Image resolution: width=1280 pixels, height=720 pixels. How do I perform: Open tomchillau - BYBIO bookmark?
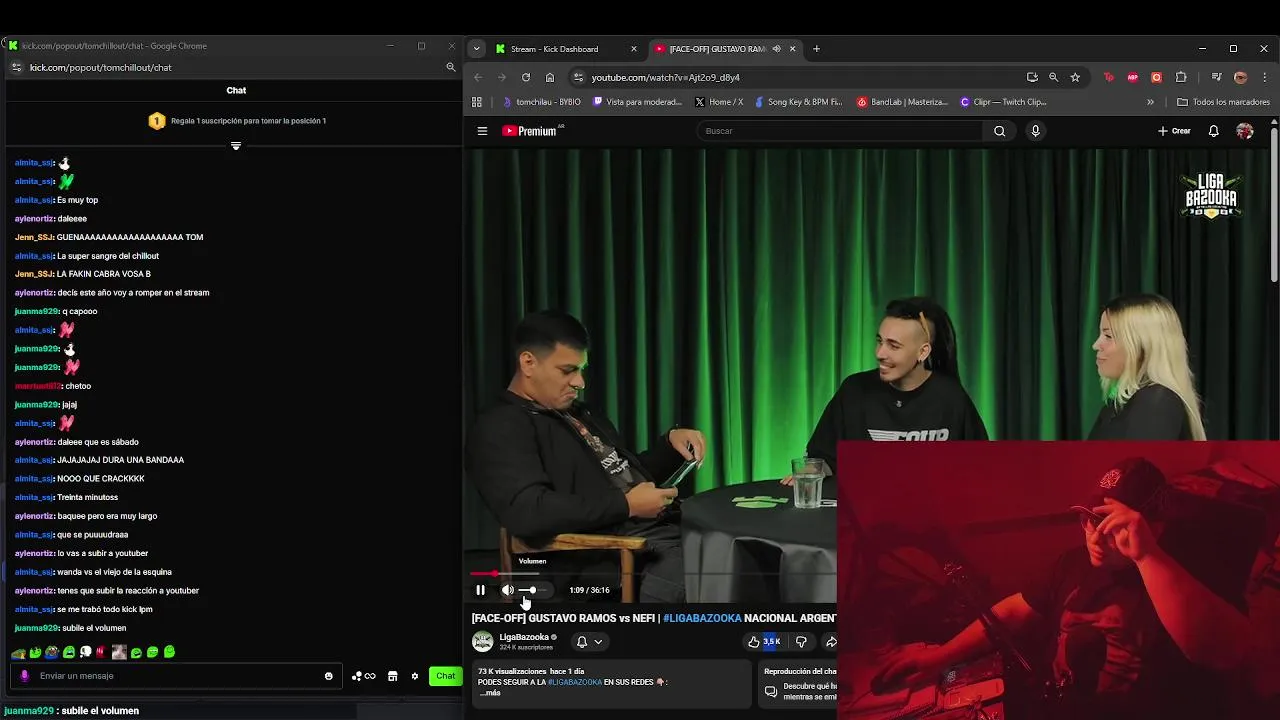pyautogui.click(x=541, y=102)
